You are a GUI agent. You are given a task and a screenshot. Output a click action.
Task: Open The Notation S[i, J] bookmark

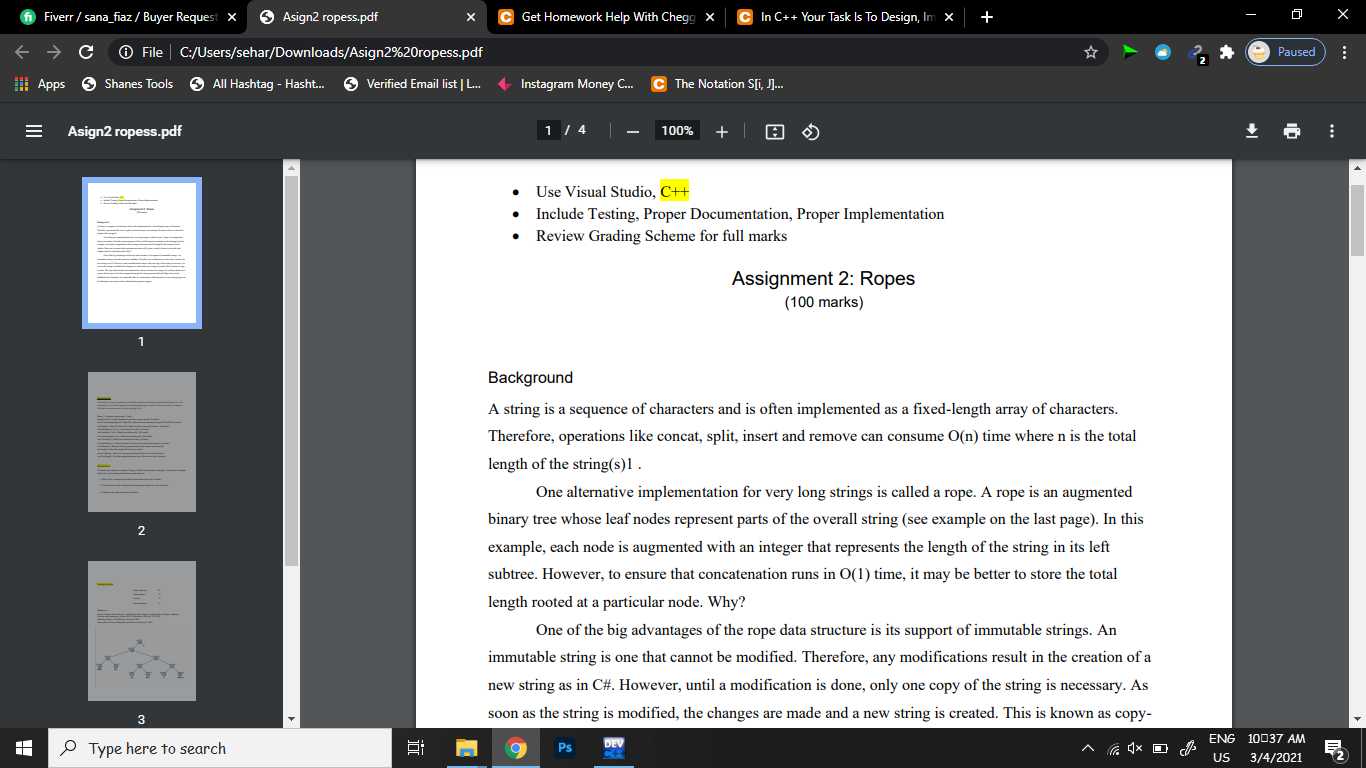(x=718, y=84)
